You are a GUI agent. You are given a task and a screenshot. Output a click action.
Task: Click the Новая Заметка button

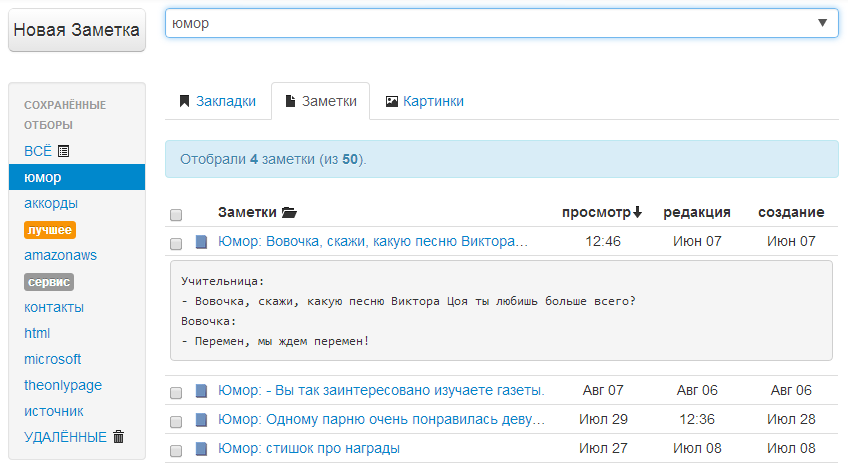(x=77, y=30)
